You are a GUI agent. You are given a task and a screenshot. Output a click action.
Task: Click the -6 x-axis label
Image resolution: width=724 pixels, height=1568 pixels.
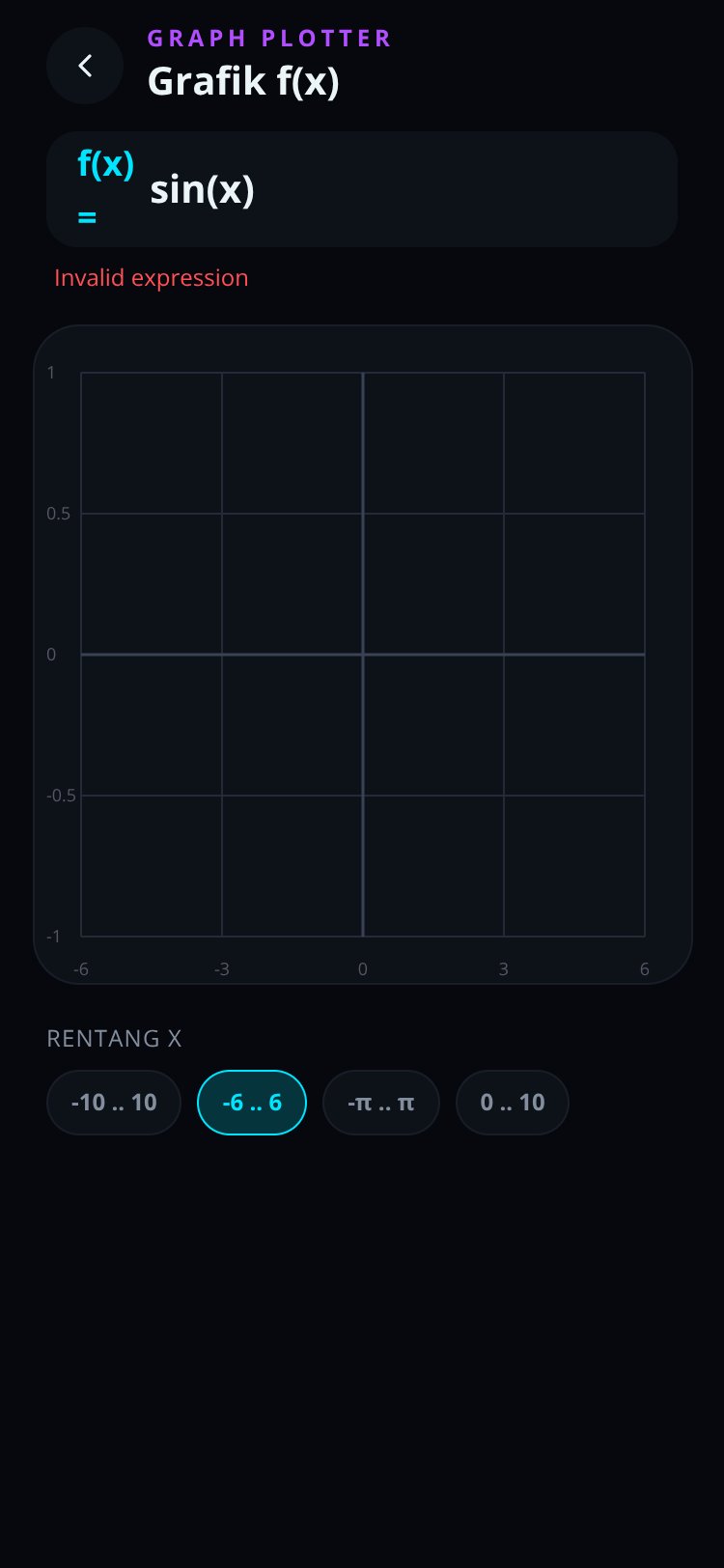coord(81,969)
